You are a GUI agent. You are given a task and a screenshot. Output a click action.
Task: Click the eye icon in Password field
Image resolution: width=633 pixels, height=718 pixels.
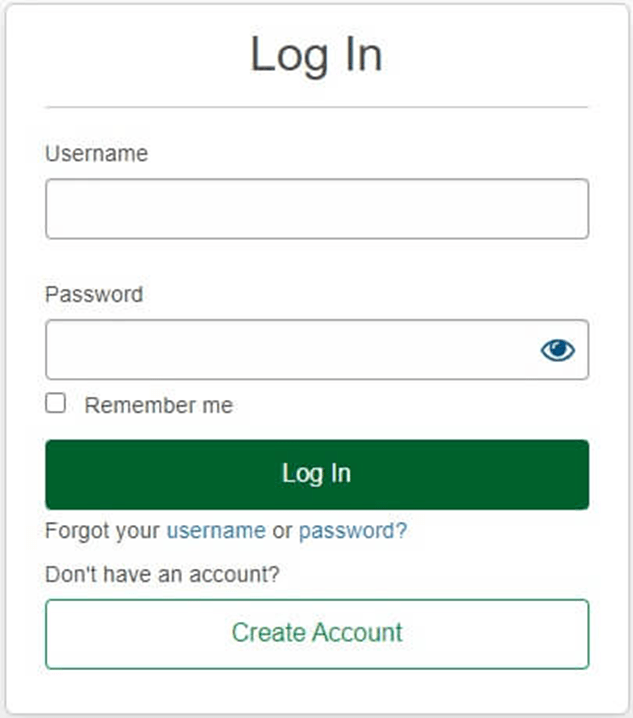(x=557, y=350)
